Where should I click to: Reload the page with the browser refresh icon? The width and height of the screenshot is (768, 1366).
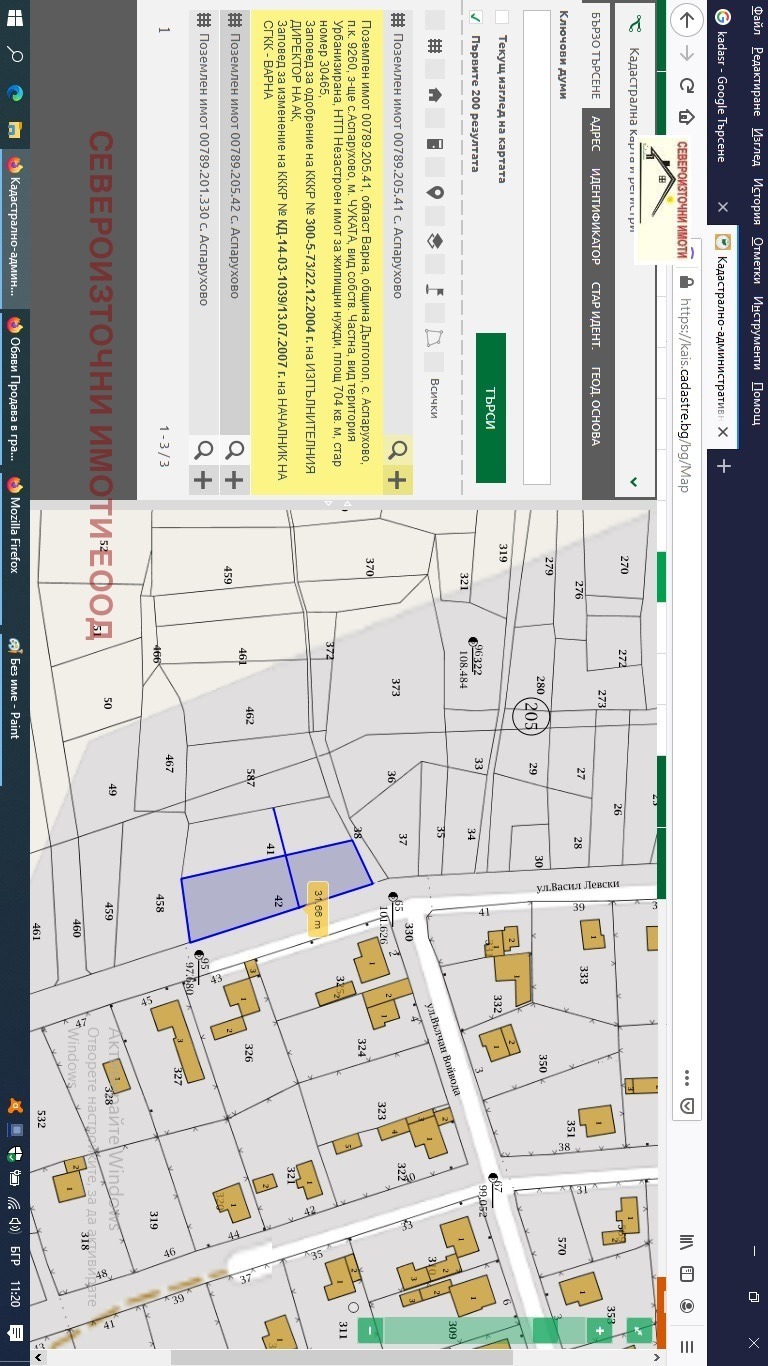(x=687, y=87)
